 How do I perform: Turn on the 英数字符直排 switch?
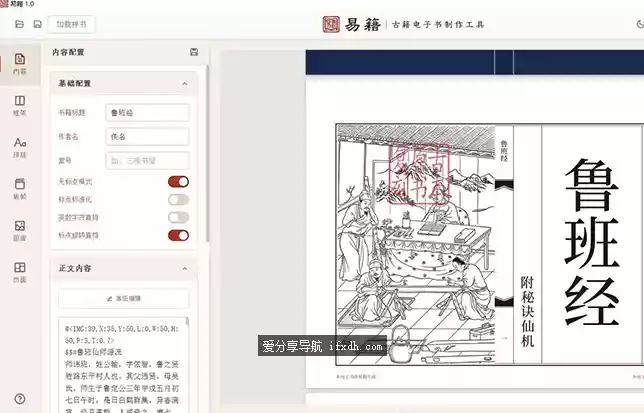coord(178,218)
